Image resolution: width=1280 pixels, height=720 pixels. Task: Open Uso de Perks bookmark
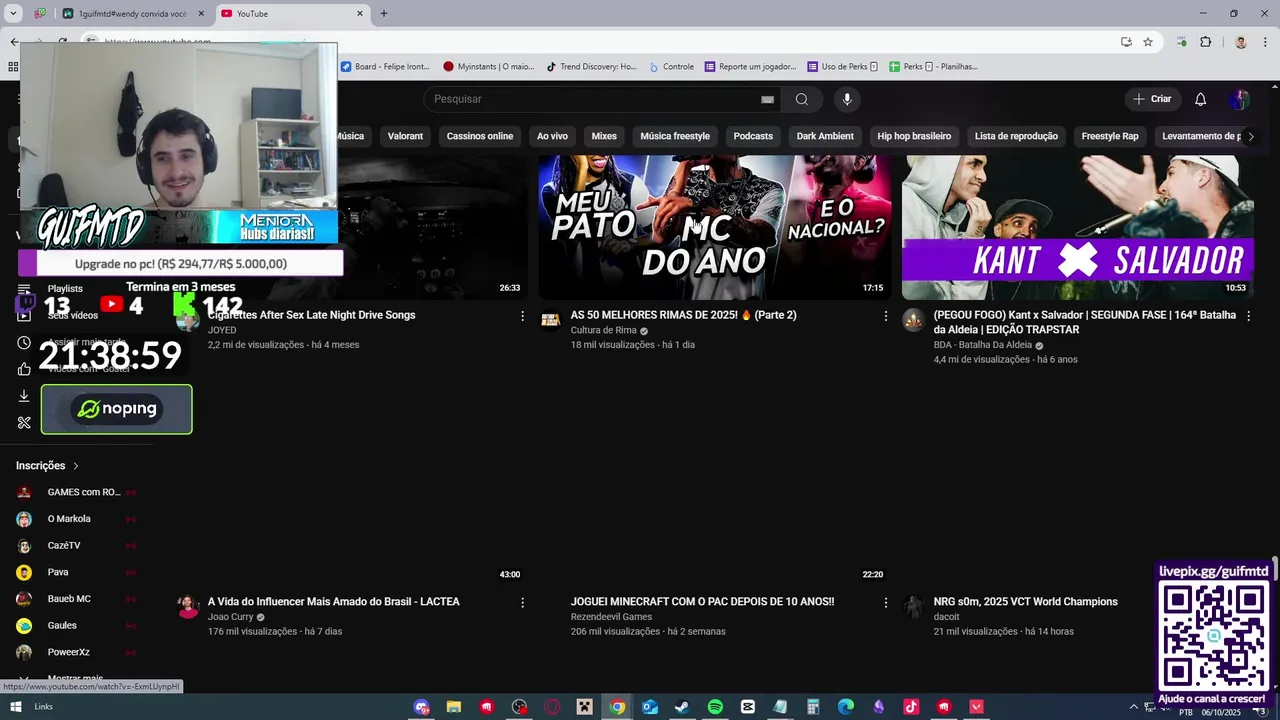tap(842, 67)
